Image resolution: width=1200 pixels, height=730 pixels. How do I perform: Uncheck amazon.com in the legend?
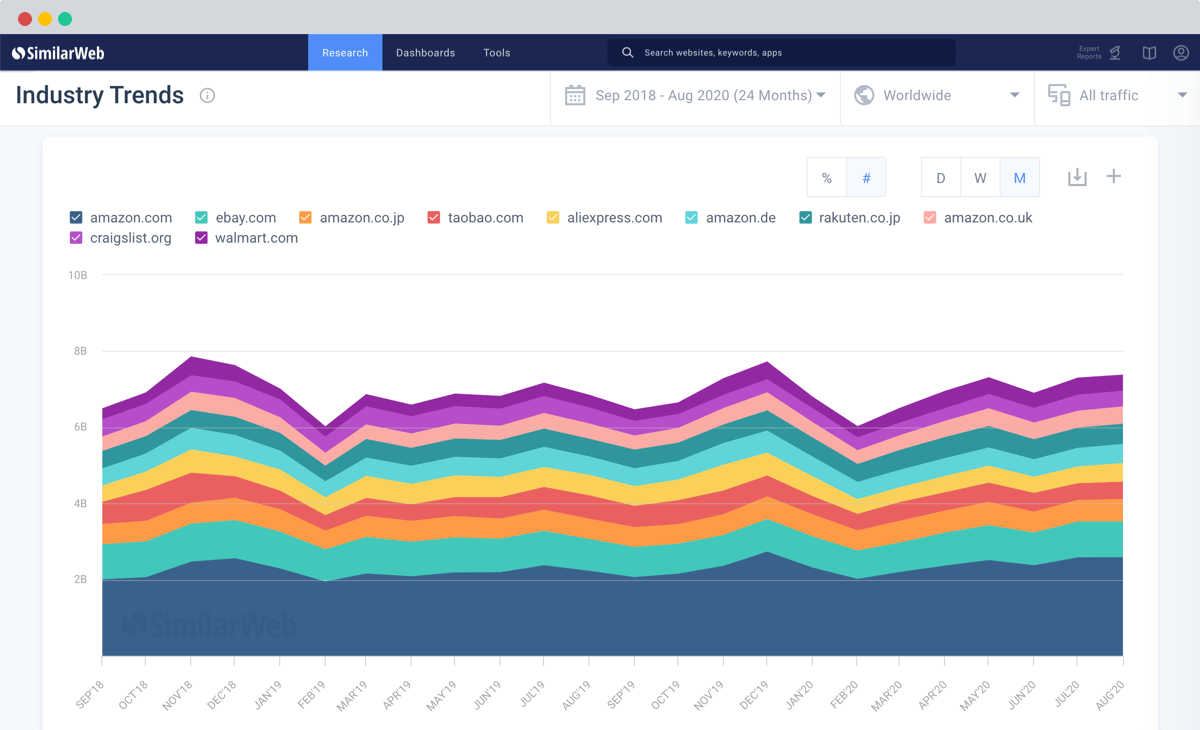(76, 217)
